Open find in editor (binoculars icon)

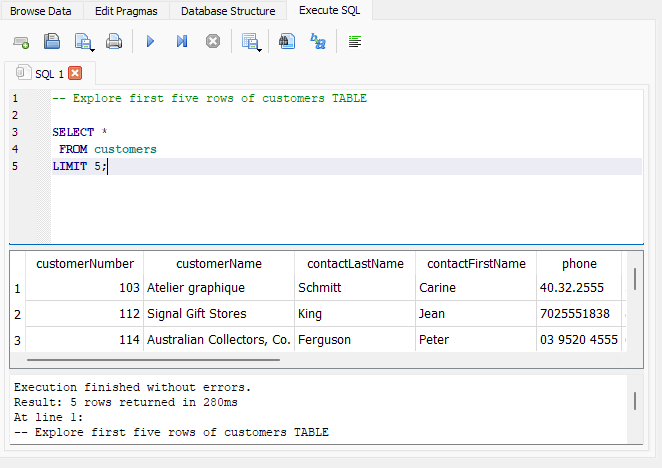point(287,42)
